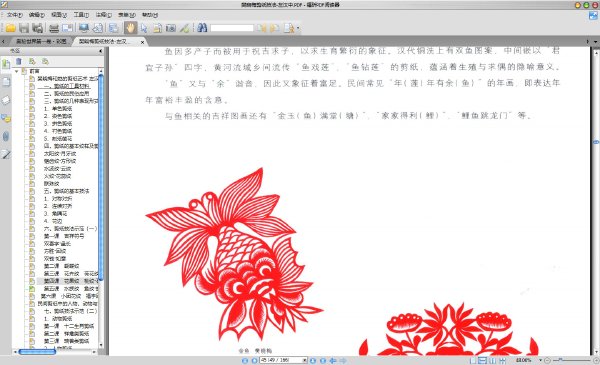
Task: Click the binoculars Search icon
Action: pyautogui.click(x=202, y=28)
